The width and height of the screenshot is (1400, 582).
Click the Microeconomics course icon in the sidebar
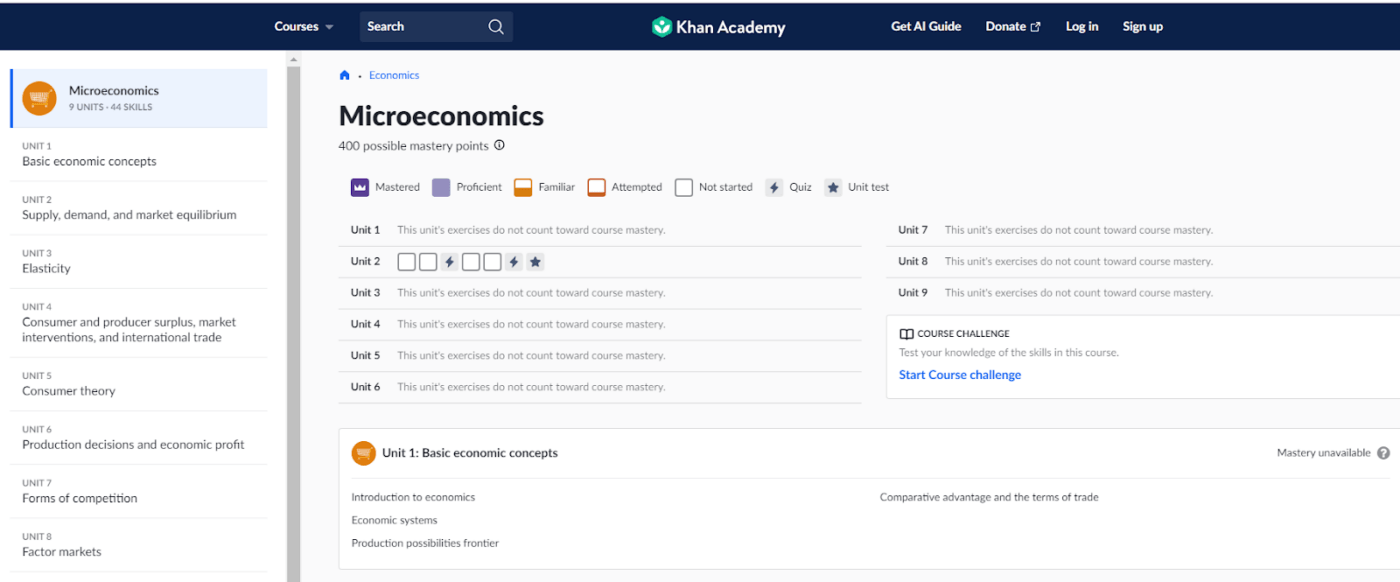(39, 98)
